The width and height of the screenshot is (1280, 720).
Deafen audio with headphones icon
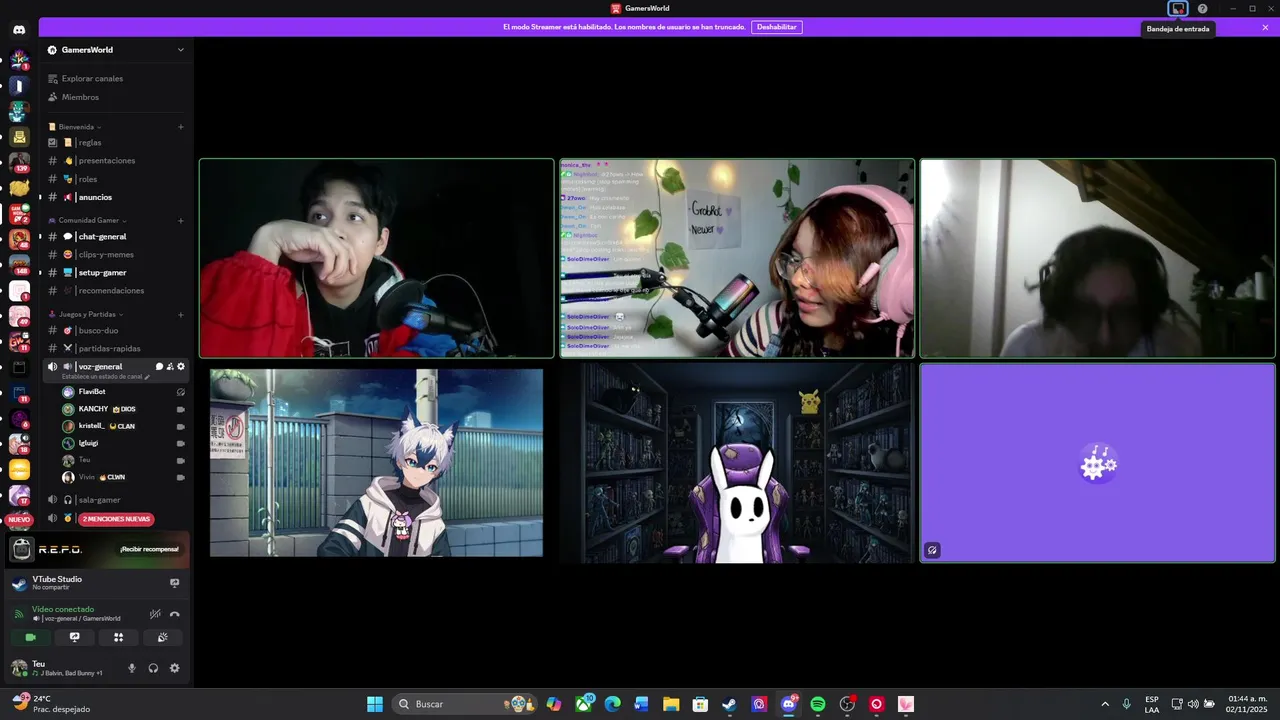click(x=153, y=668)
